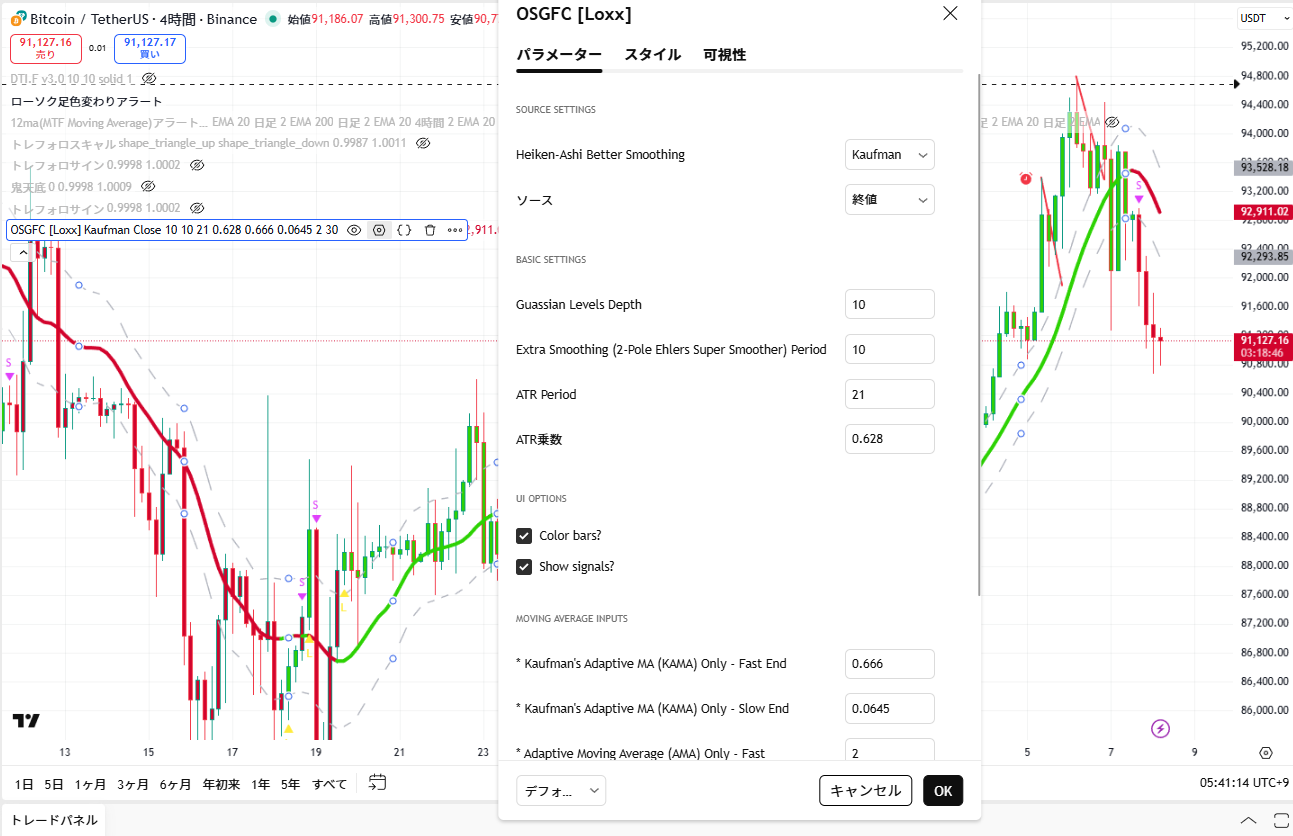Disable the Show signals? checkbox
This screenshot has height=836, width=1293.
pos(524,567)
